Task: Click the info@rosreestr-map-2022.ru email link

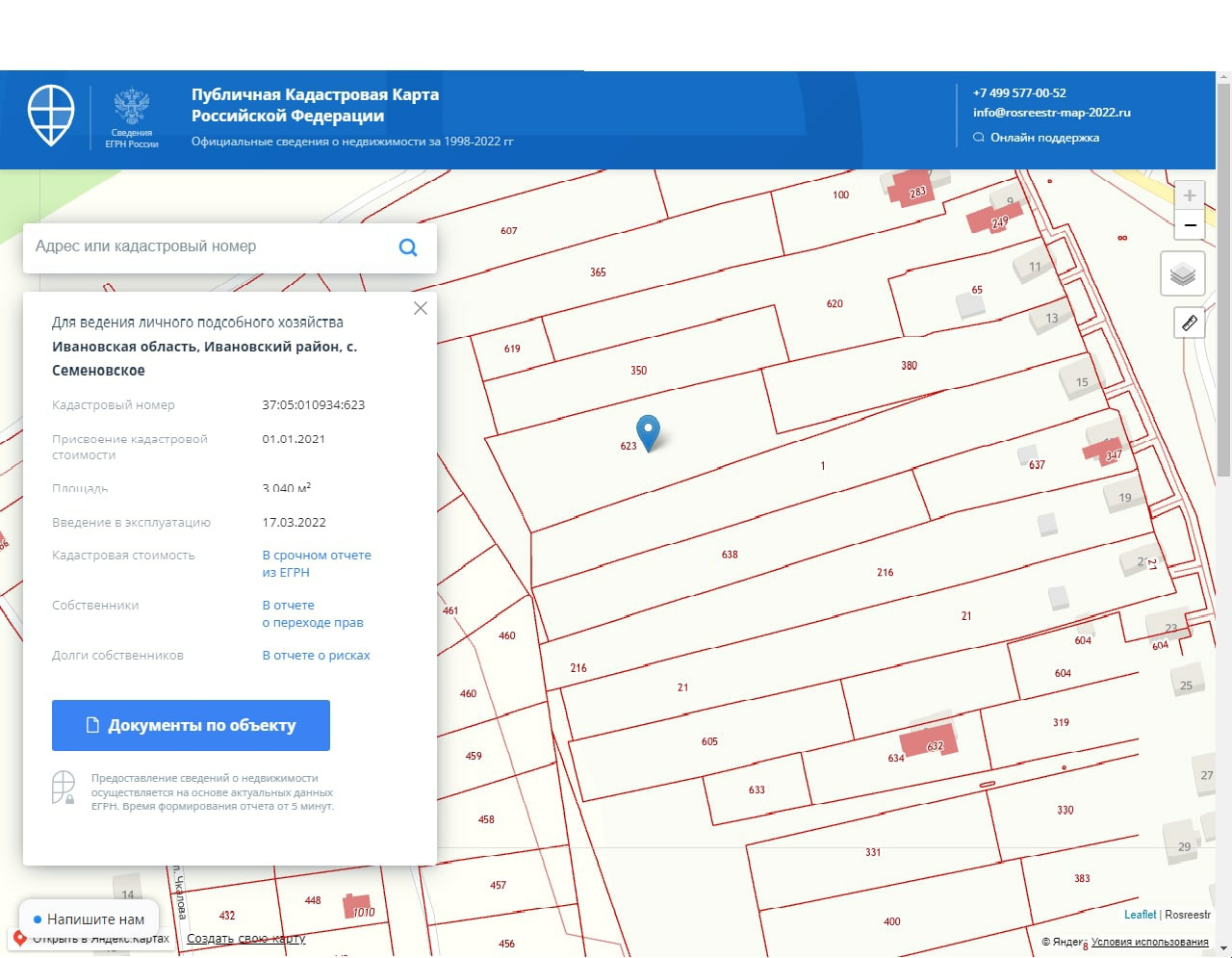Action: (1052, 113)
